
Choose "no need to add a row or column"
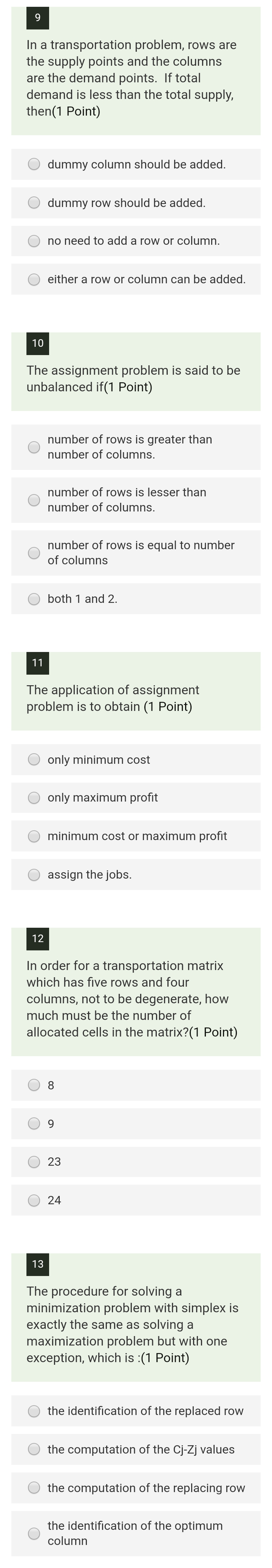pos(34,241)
